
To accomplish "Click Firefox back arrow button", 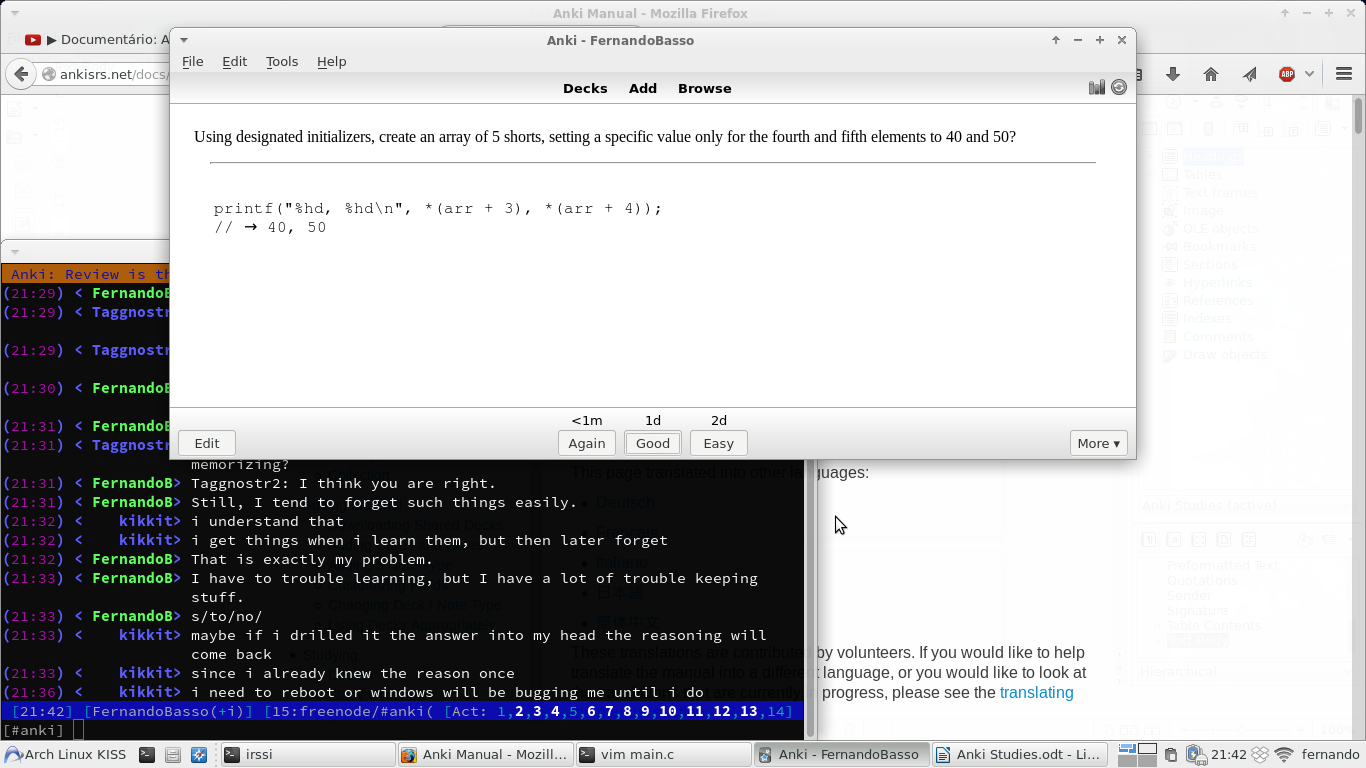I will pyautogui.click(x=20, y=74).
